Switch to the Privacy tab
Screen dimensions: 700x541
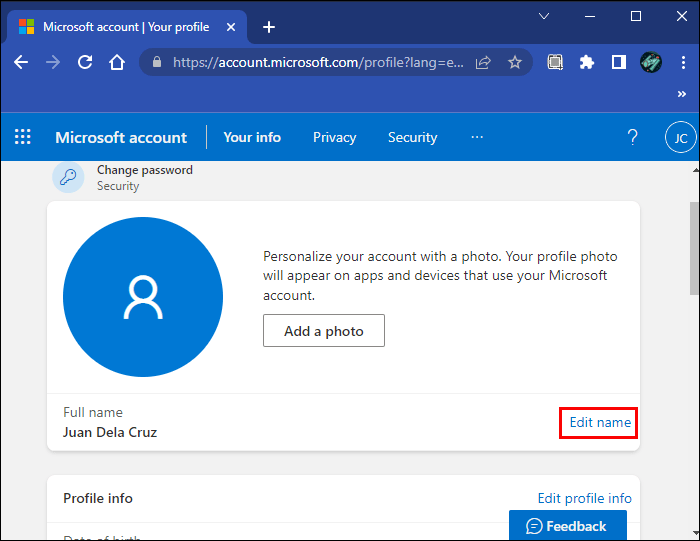pyautogui.click(x=334, y=137)
